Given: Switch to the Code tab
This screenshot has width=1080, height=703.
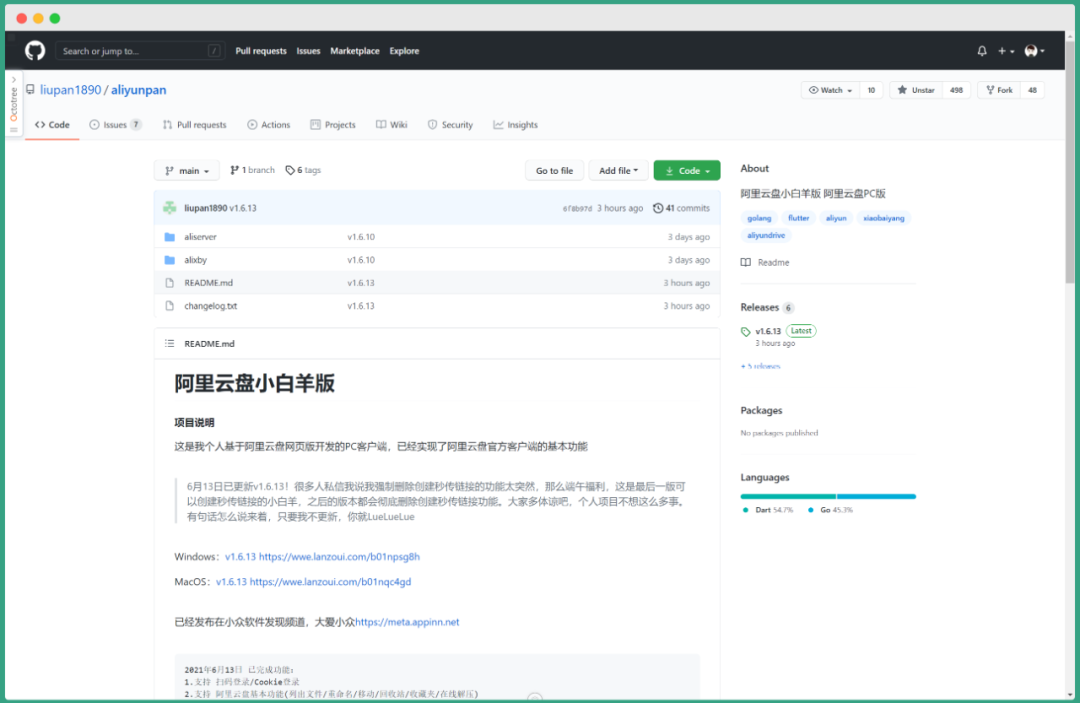Looking at the screenshot, I should point(52,125).
